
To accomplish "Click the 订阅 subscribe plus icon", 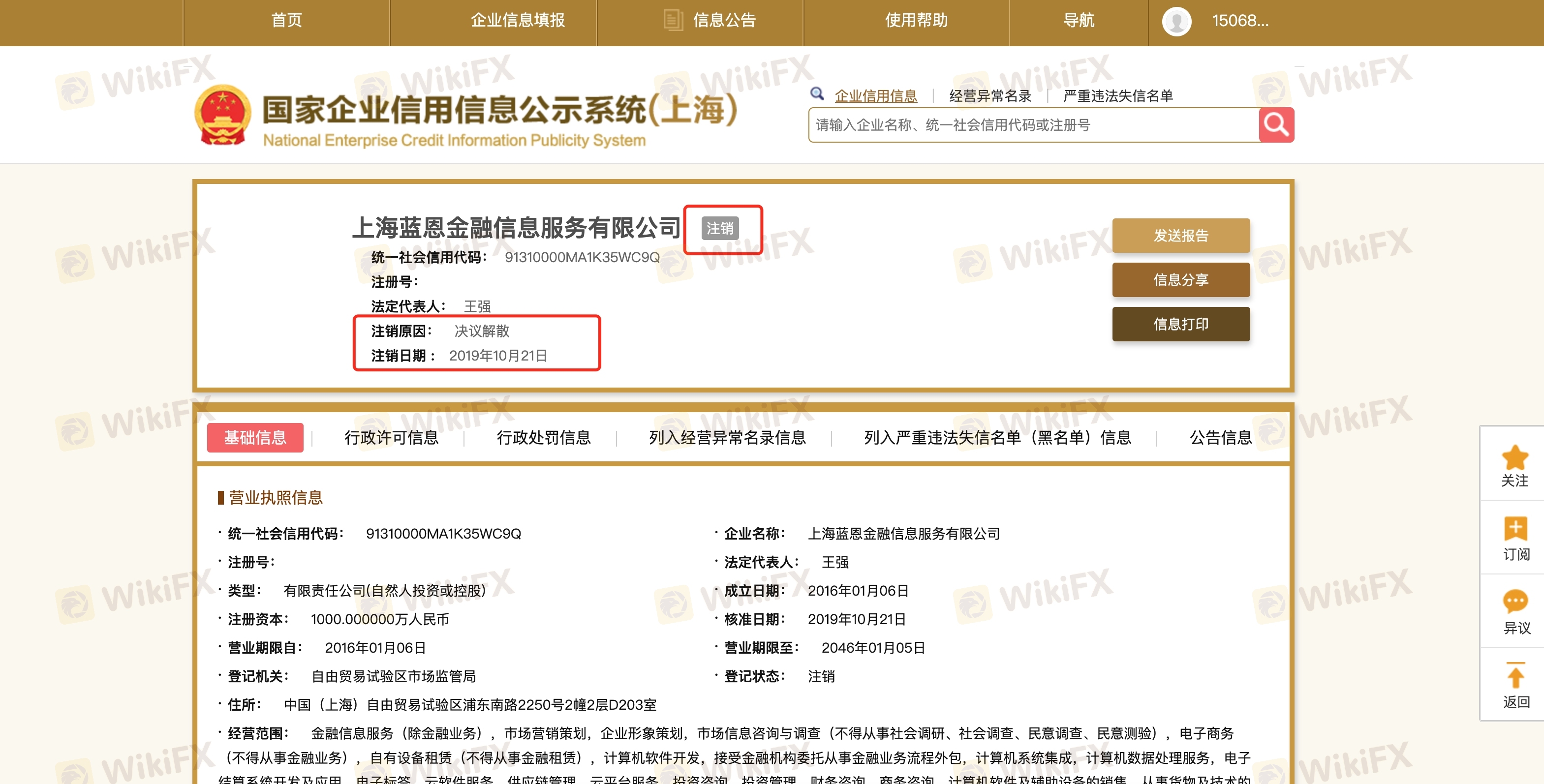I will pos(1515,529).
